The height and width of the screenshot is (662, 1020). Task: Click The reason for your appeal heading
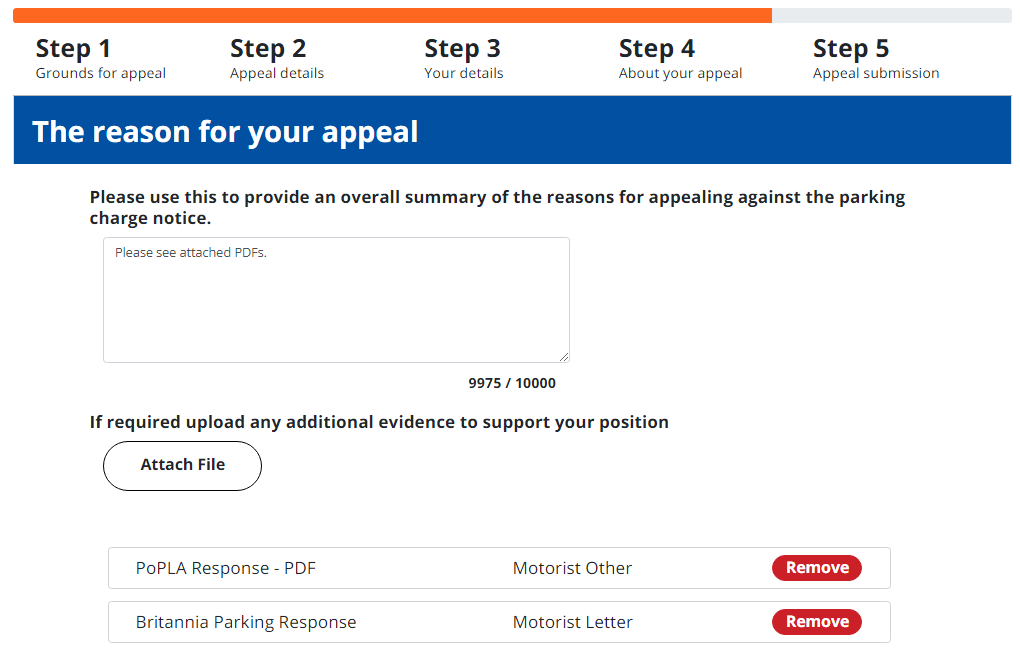point(225,131)
